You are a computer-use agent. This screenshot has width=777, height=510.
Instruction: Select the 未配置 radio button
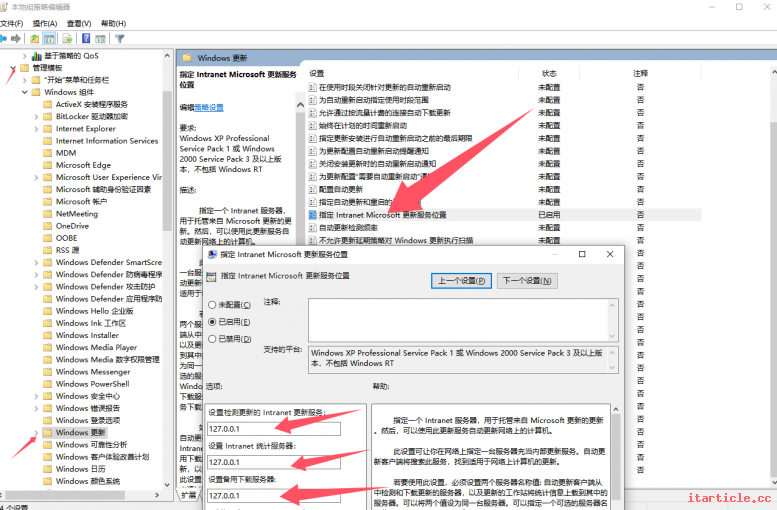click(x=211, y=305)
